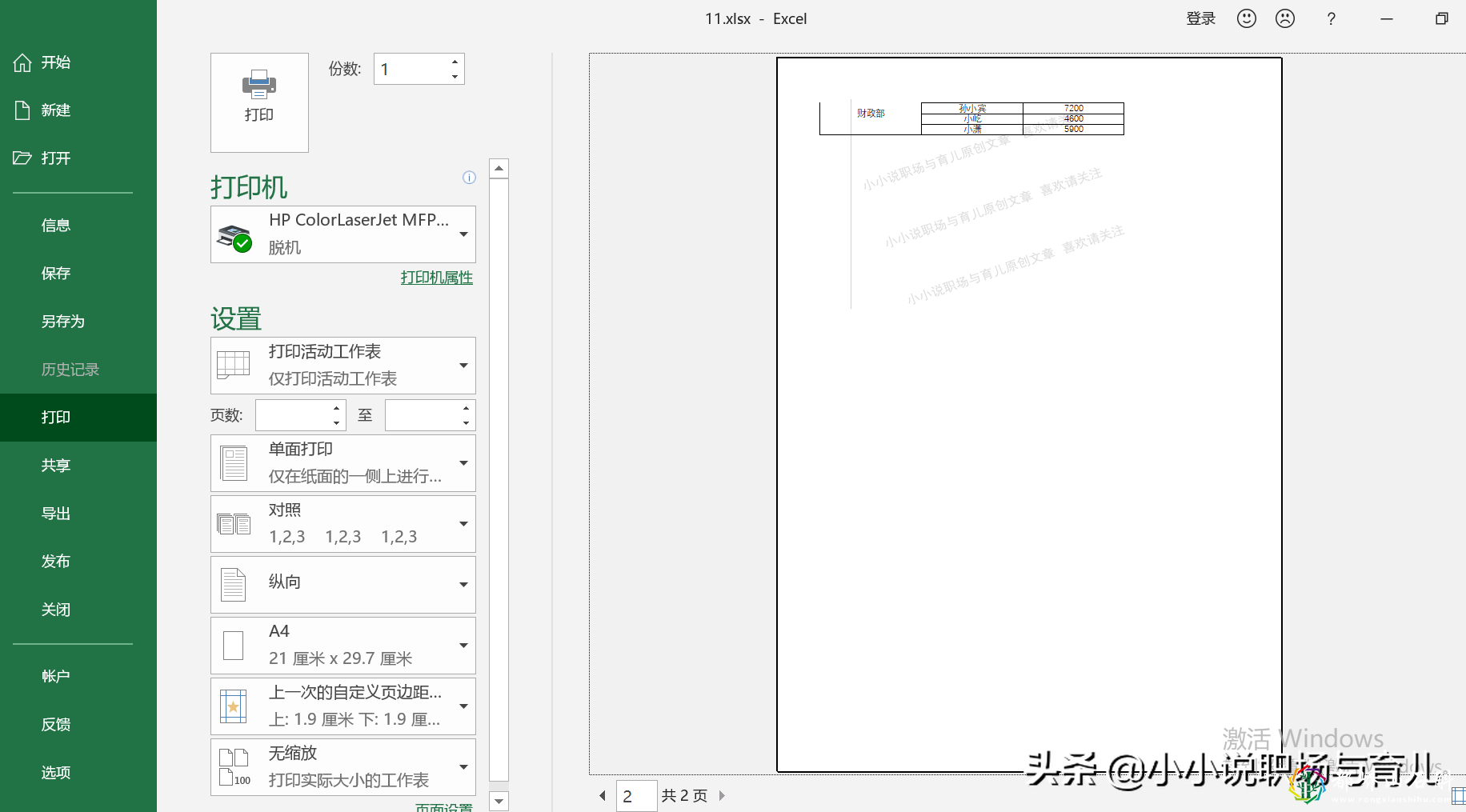Go to previous preview page arrow

(603, 795)
